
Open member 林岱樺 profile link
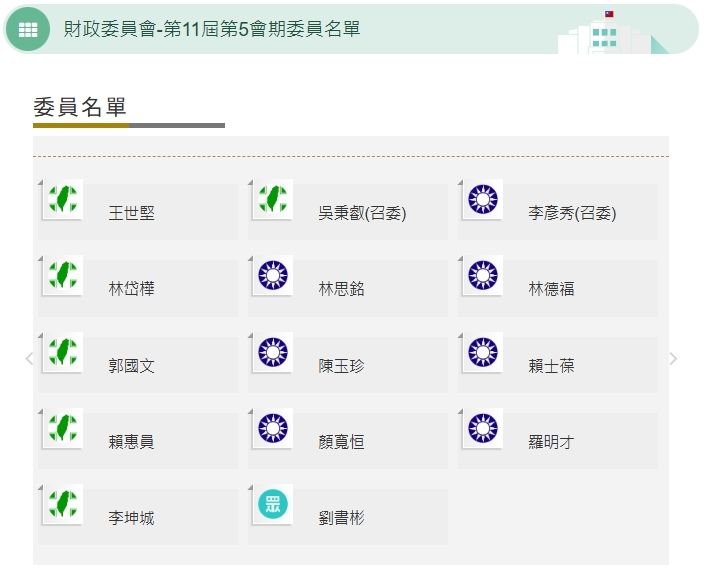[x=131, y=289]
